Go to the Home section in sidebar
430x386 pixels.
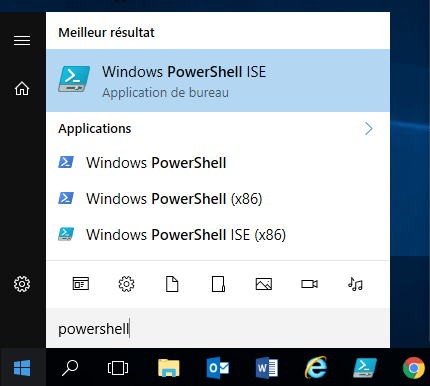[x=22, y=88]
